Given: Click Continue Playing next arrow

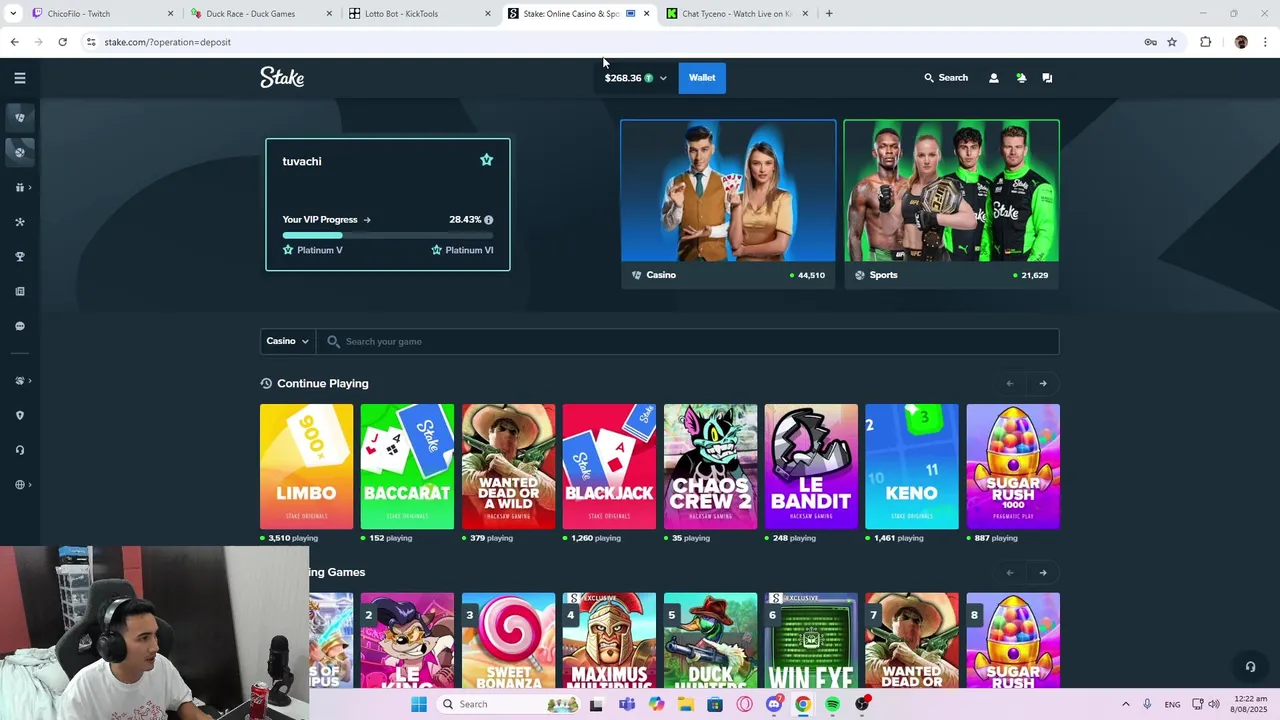Looking at the screenshot, I should point(1043,383).
